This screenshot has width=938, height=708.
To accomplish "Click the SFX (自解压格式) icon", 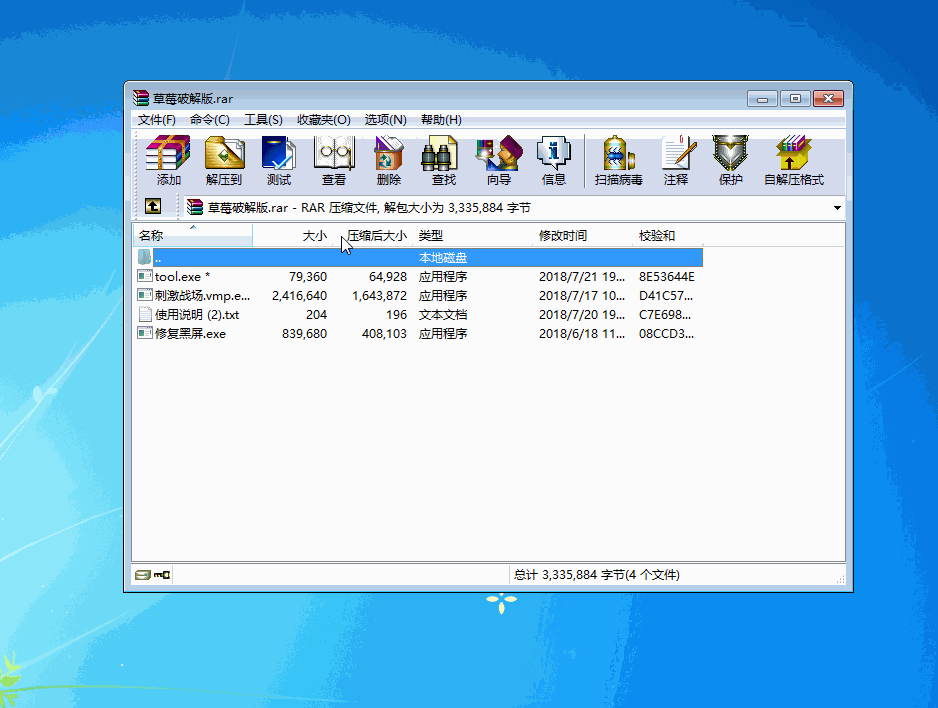I will click(x=793, y=160).
